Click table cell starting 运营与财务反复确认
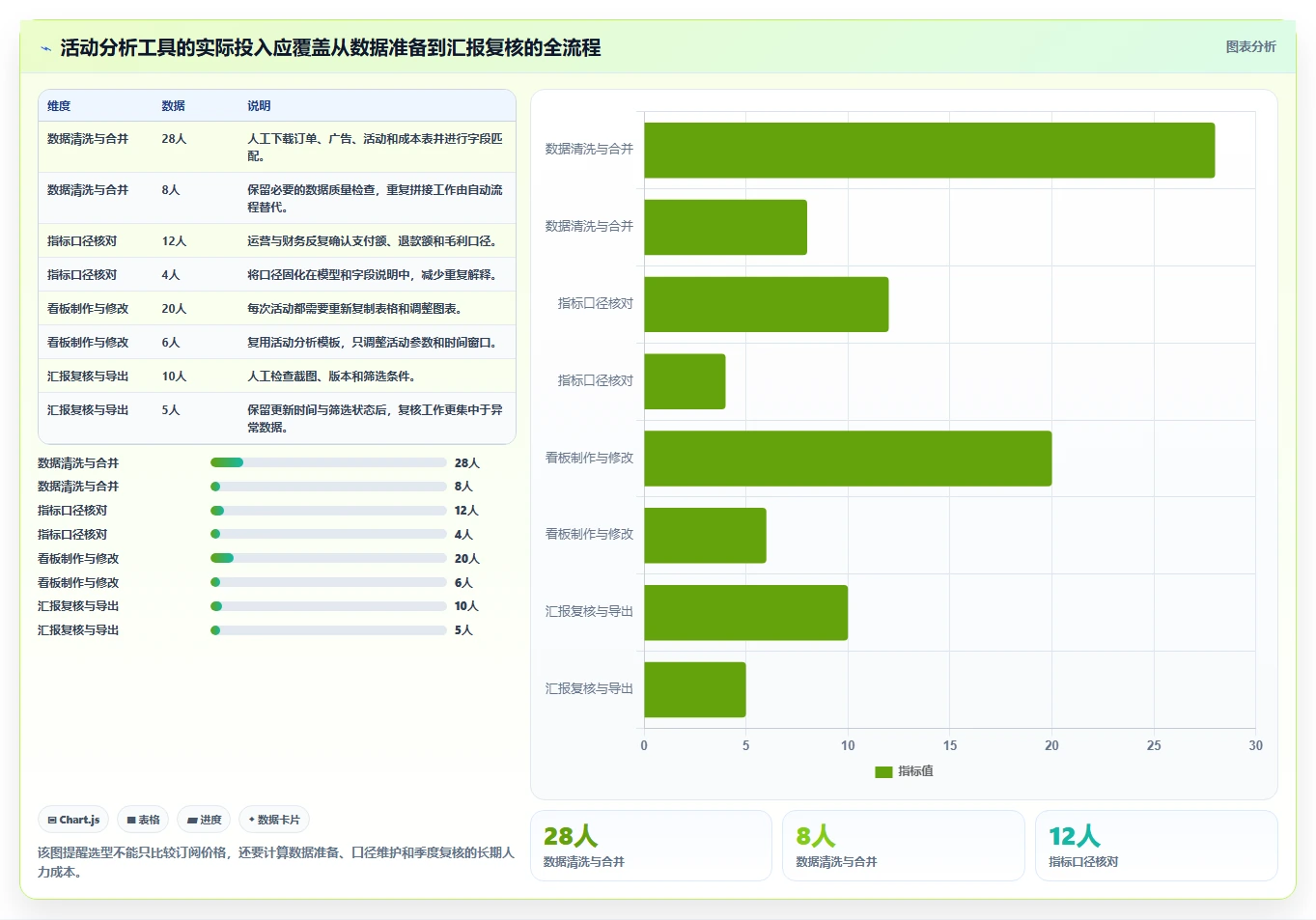1316x920 pixels. click(376, 240)
